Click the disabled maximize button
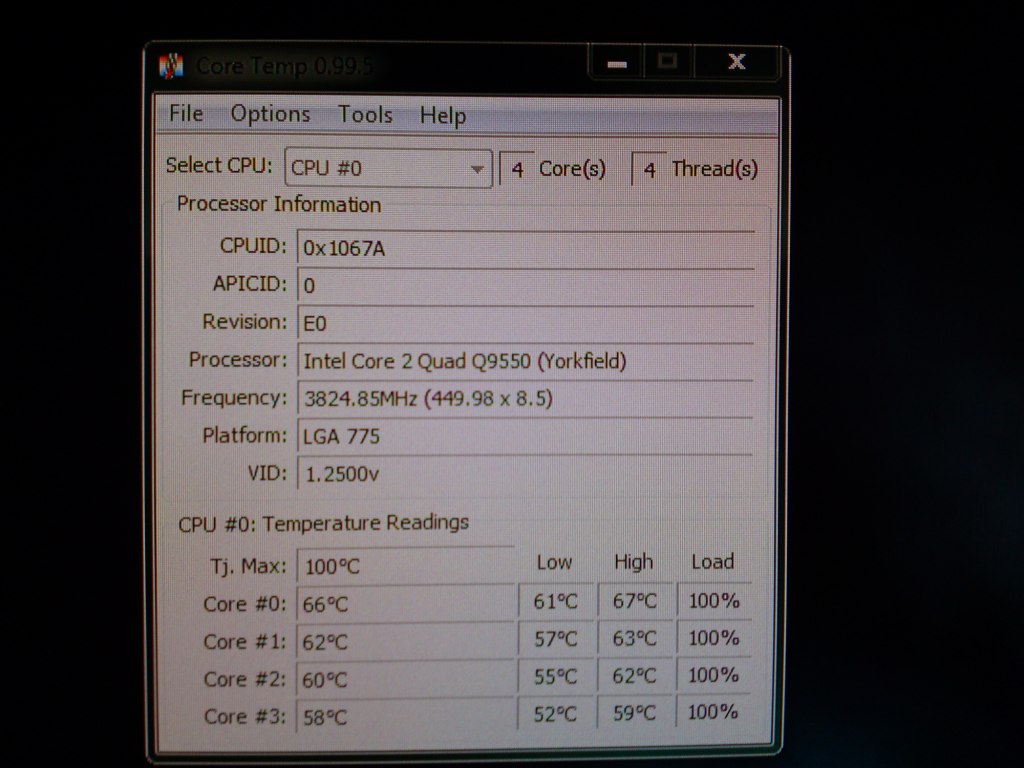 click(x=668, y=62)
